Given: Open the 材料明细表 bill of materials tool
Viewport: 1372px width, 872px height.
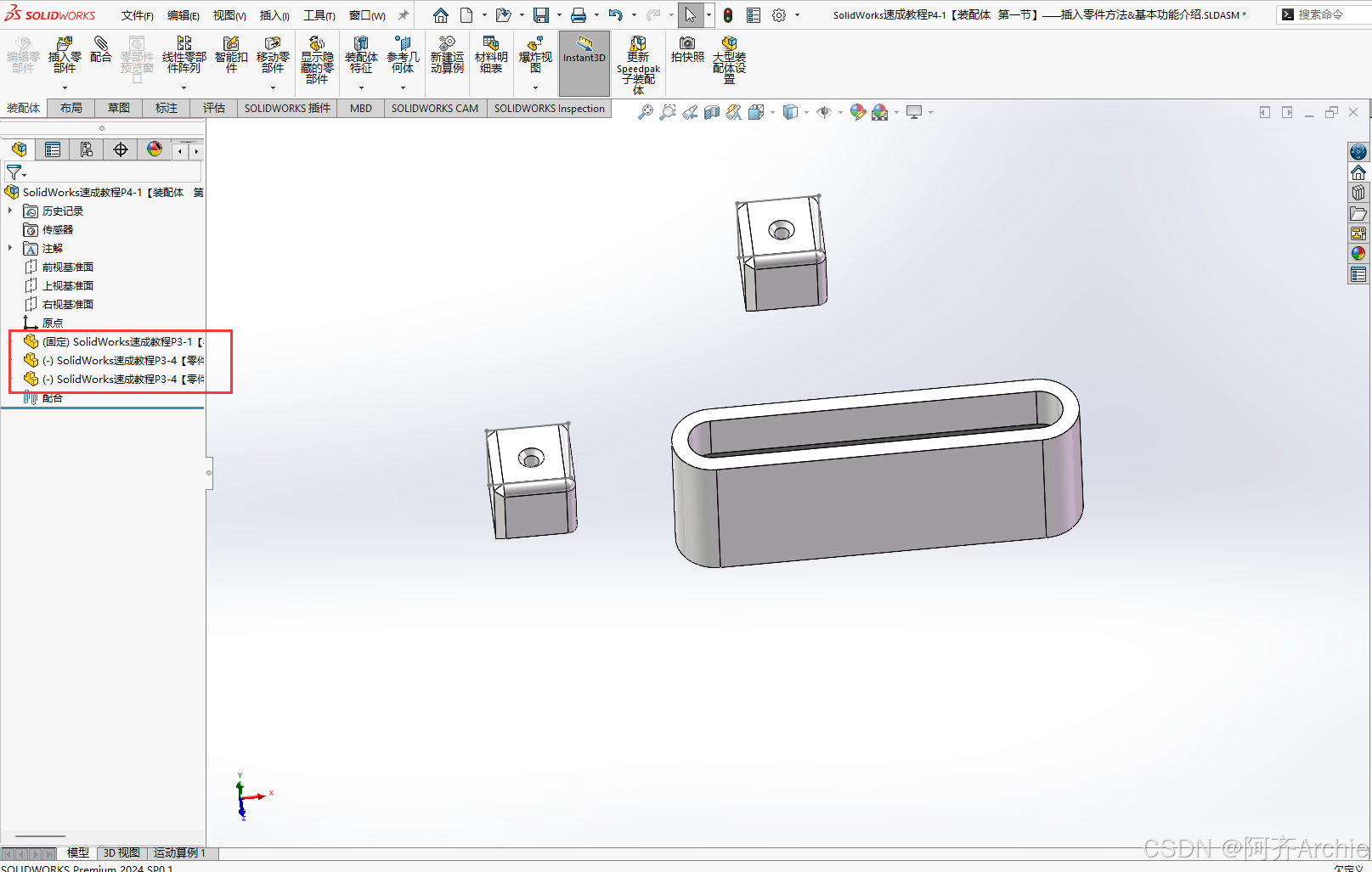Looking at the screenshot, I should [x=491, y=55].
